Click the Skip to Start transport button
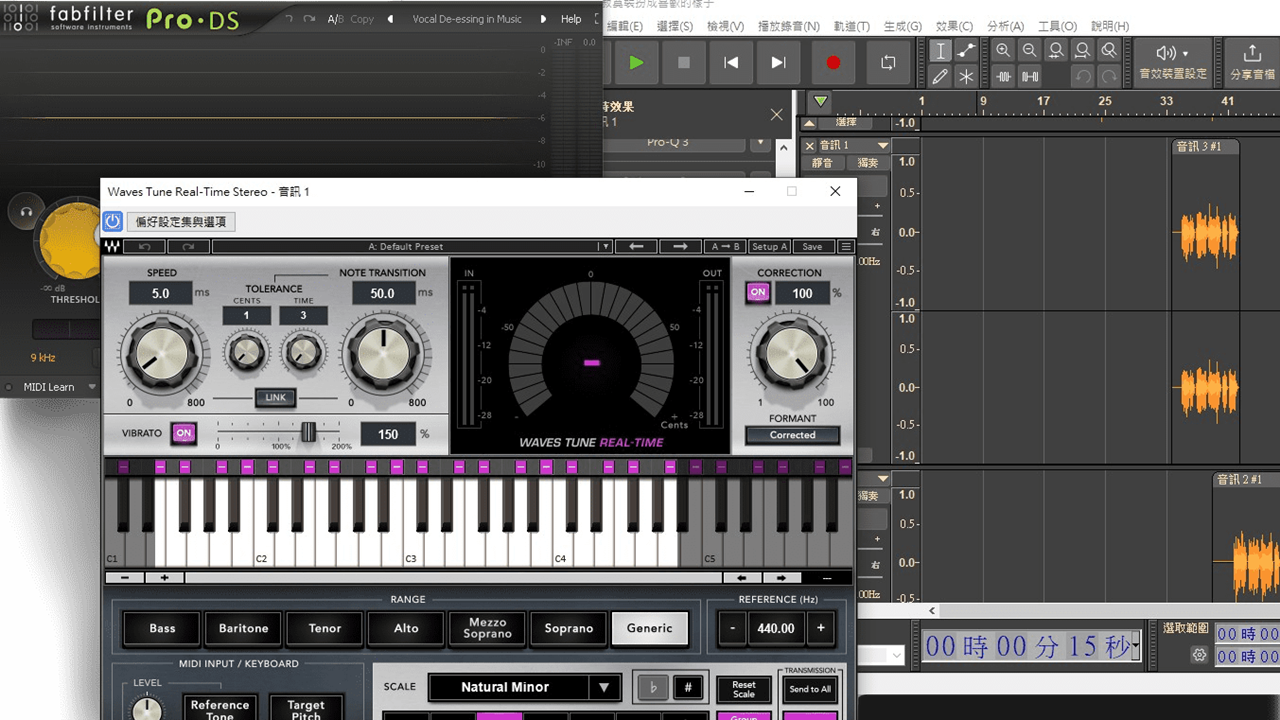The height and width of the screenshot is (720, 1280). (731, 62)
